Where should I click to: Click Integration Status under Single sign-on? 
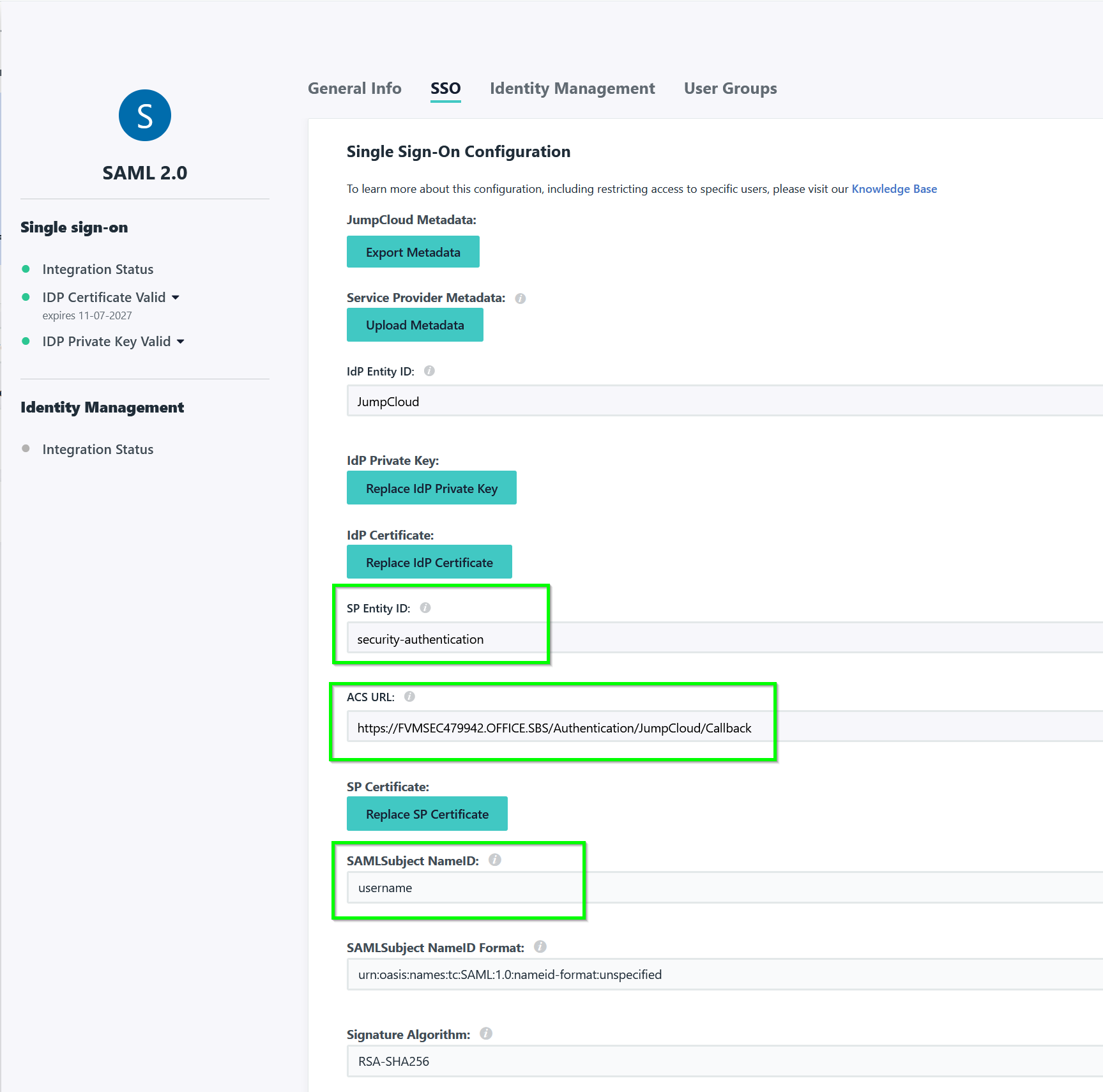click(98, 269)
